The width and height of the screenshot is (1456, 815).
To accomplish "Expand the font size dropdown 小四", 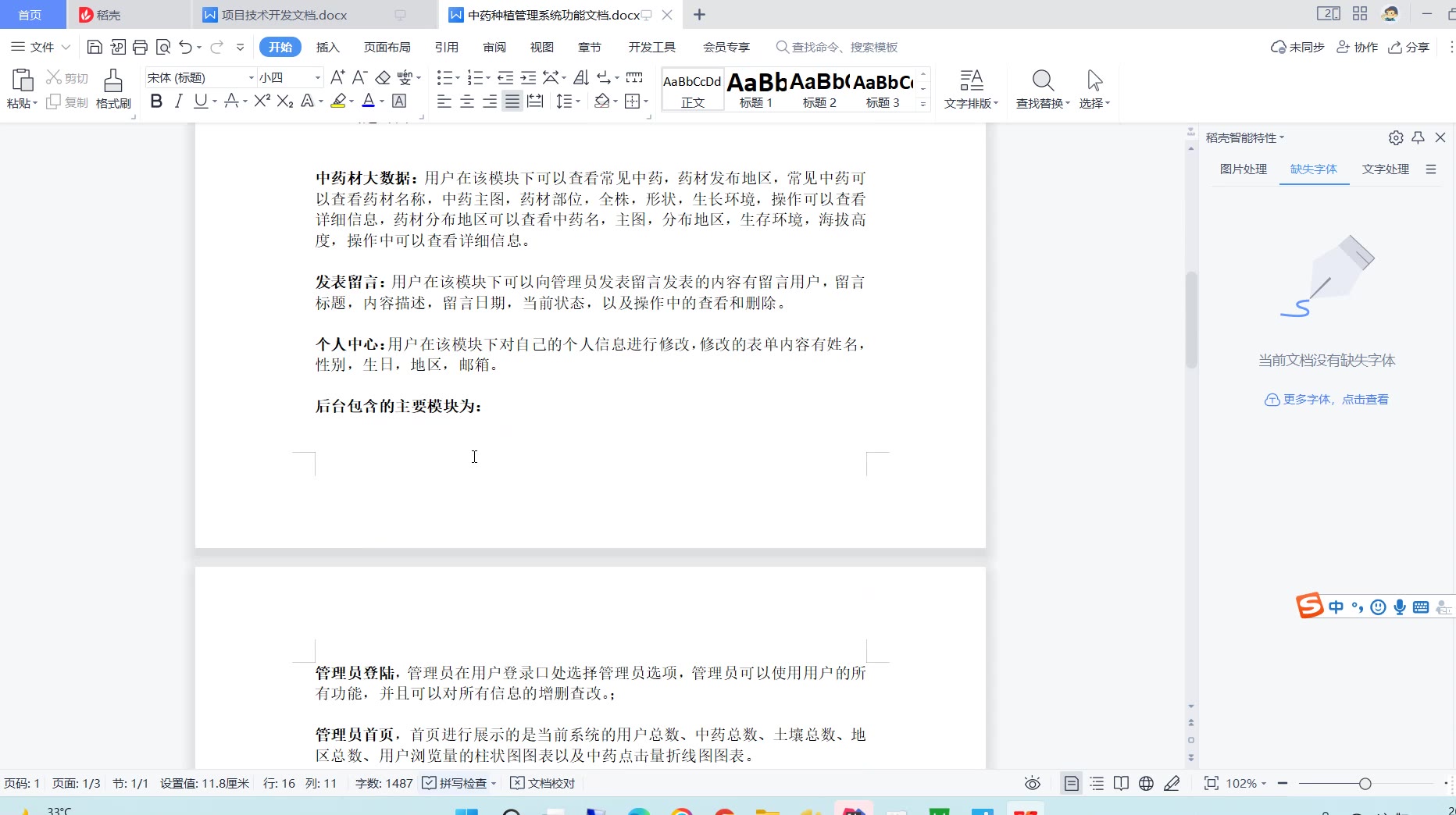I will [x=317, y=77].
